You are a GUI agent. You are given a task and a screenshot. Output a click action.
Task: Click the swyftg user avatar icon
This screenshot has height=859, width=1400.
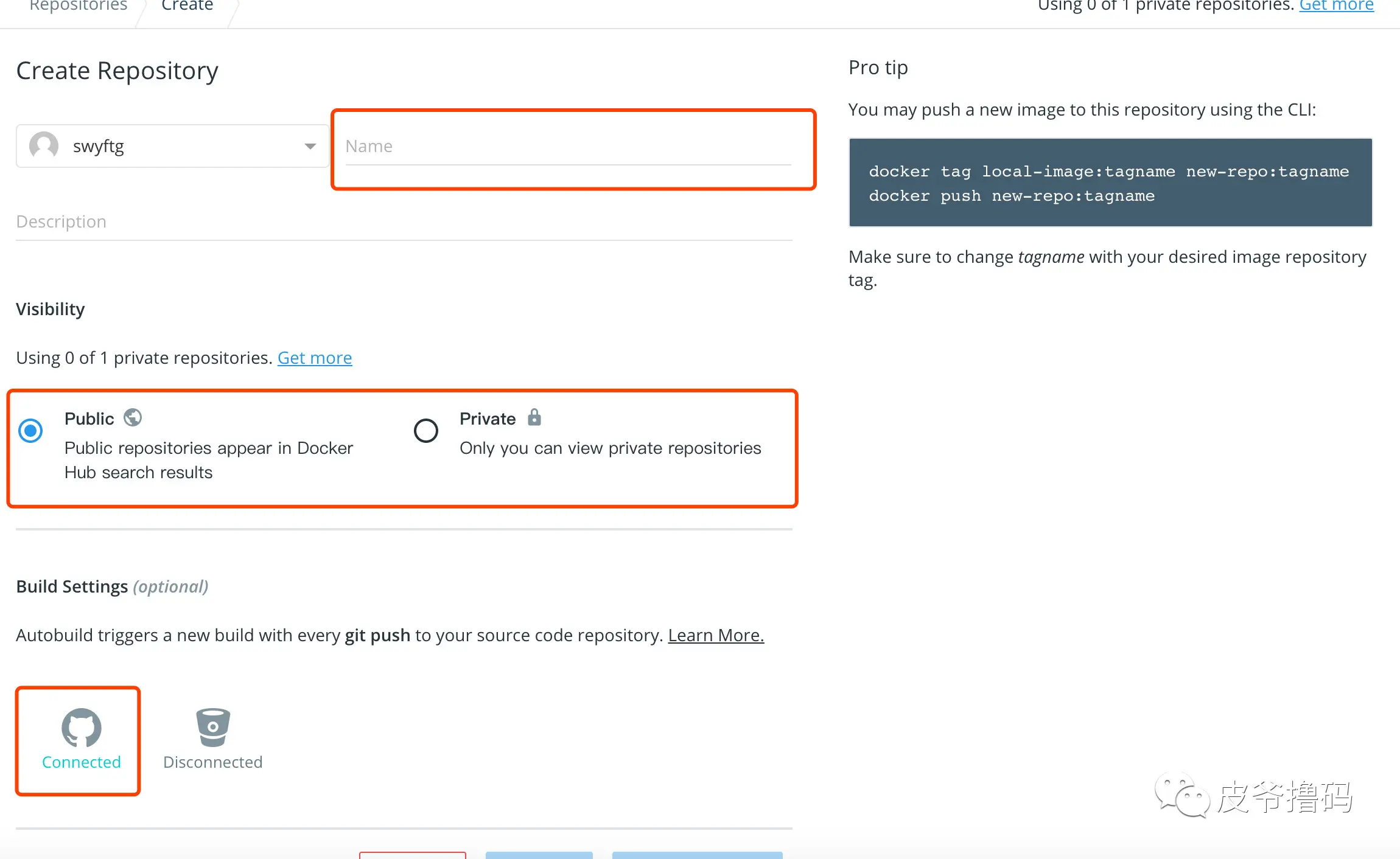(44, 146)
